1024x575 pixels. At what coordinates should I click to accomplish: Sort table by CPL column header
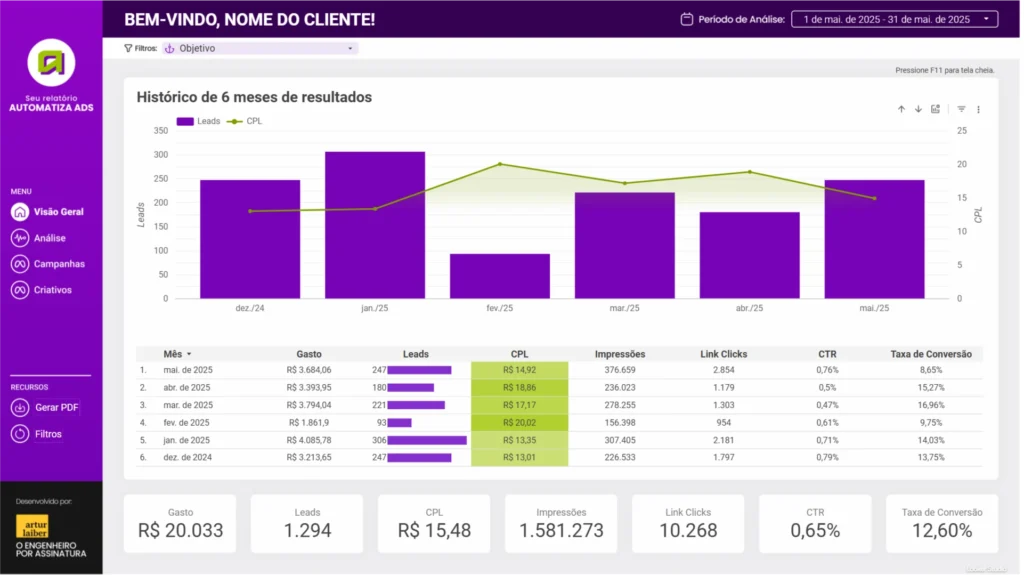pos(519,354)
